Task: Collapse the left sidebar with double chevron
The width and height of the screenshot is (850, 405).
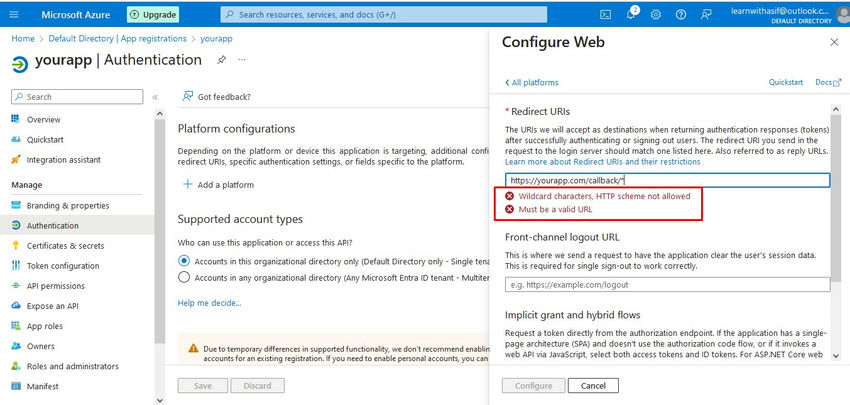Action: [x=155, y=97]
